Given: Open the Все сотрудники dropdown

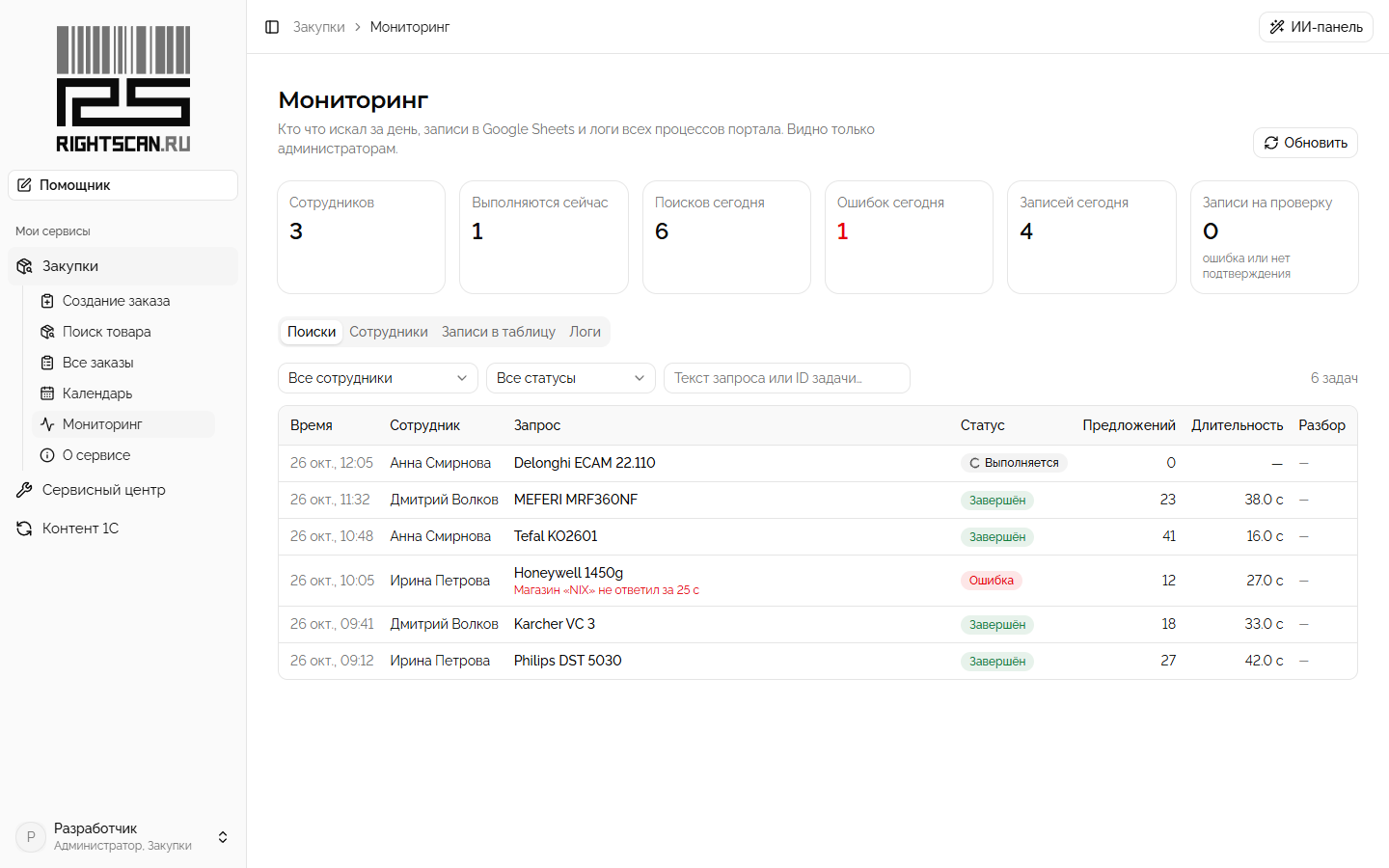Looking at the screenshot, I should point(378,378).
